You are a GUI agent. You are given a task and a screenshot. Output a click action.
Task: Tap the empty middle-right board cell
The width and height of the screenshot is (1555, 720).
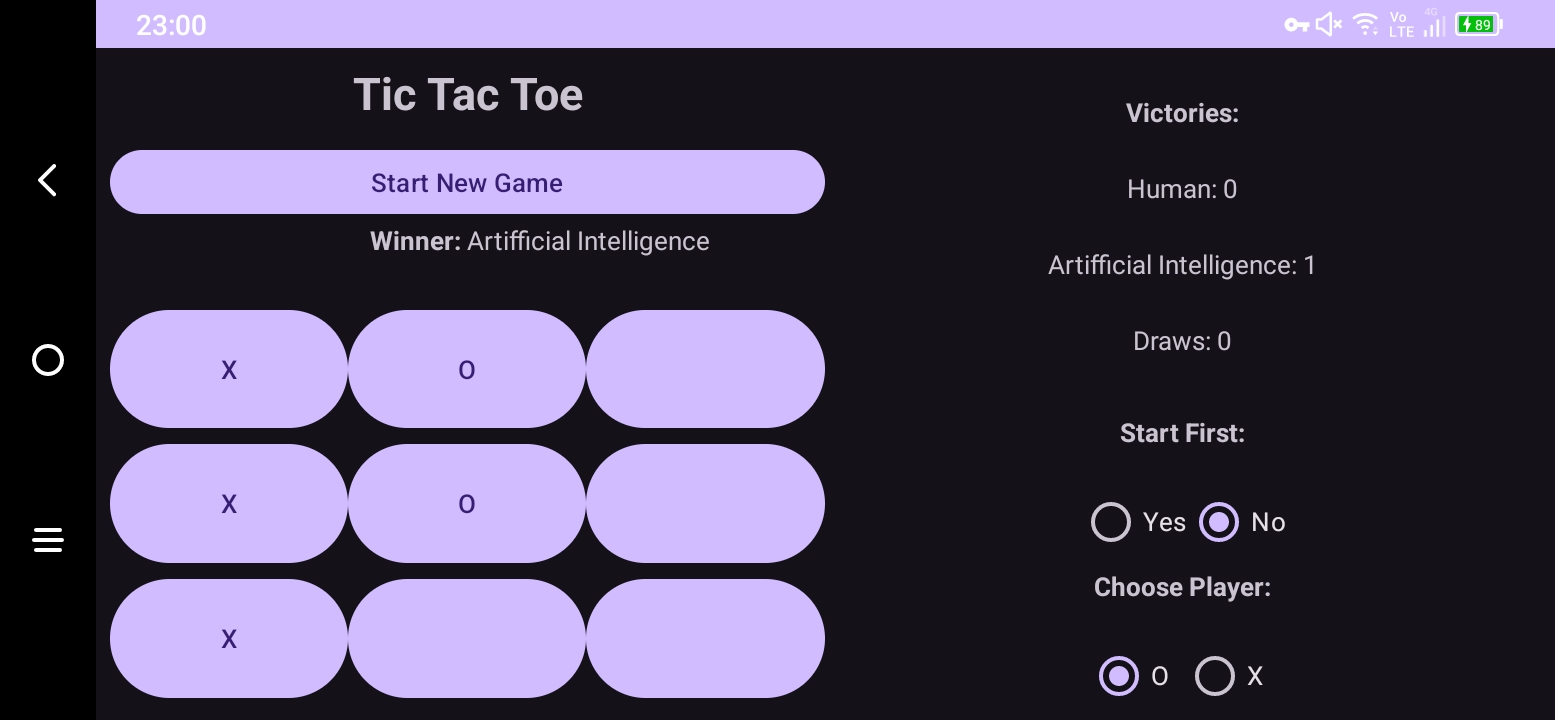[x=705, y=503]
